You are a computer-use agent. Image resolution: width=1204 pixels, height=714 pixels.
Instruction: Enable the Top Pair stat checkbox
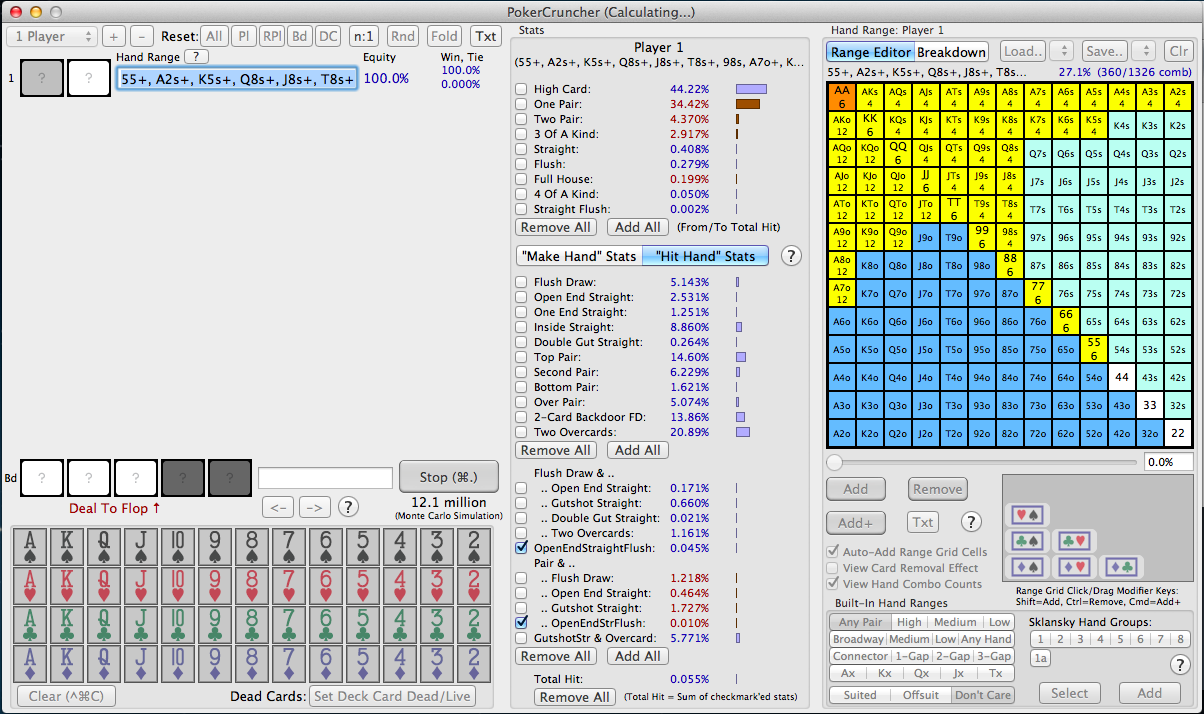point(521,357)
